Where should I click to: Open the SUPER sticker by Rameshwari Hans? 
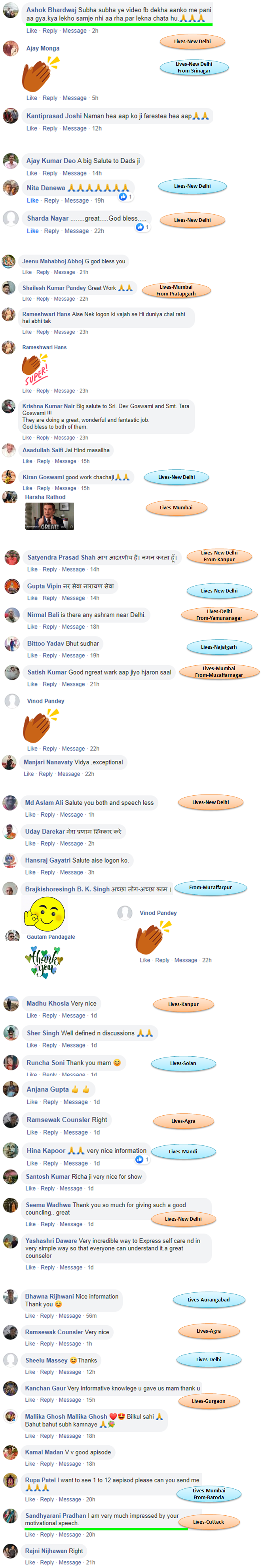(x=35, y=369)
